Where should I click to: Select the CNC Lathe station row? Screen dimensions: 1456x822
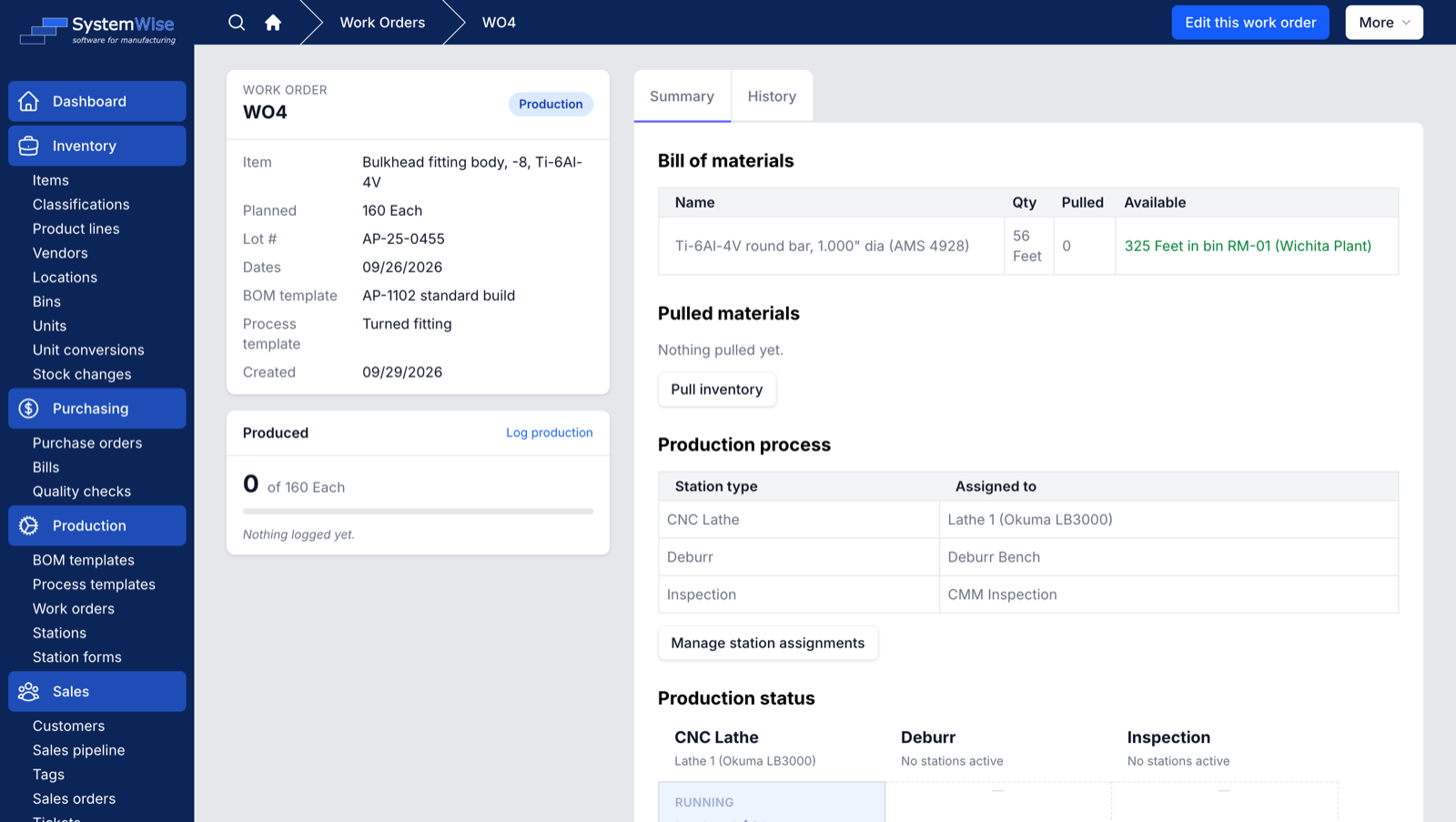1028,520
